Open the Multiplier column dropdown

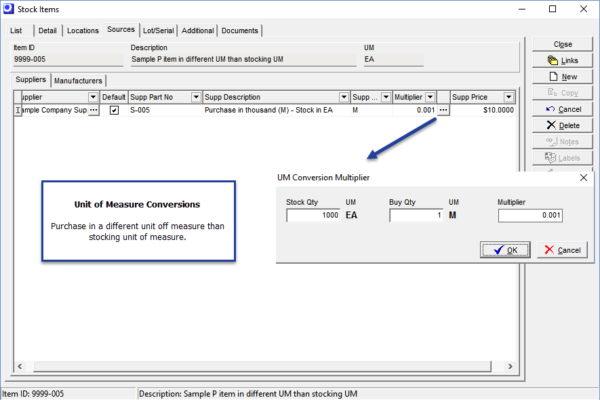(430, 97)
